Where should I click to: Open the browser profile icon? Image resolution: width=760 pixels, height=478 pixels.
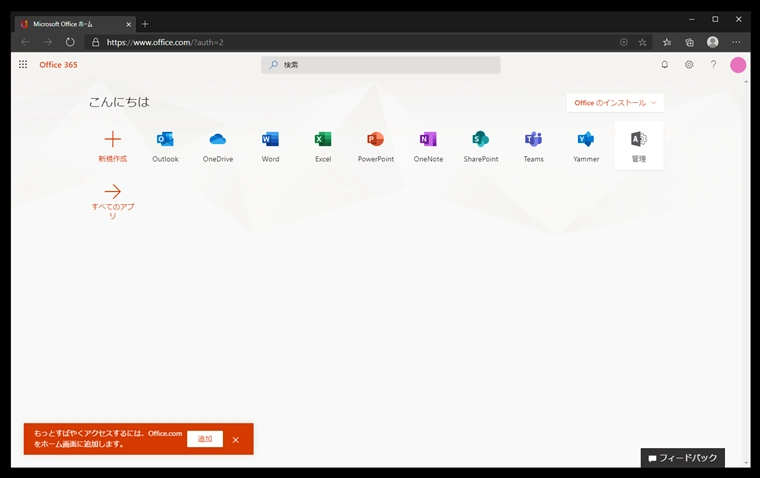click(712, 42)
